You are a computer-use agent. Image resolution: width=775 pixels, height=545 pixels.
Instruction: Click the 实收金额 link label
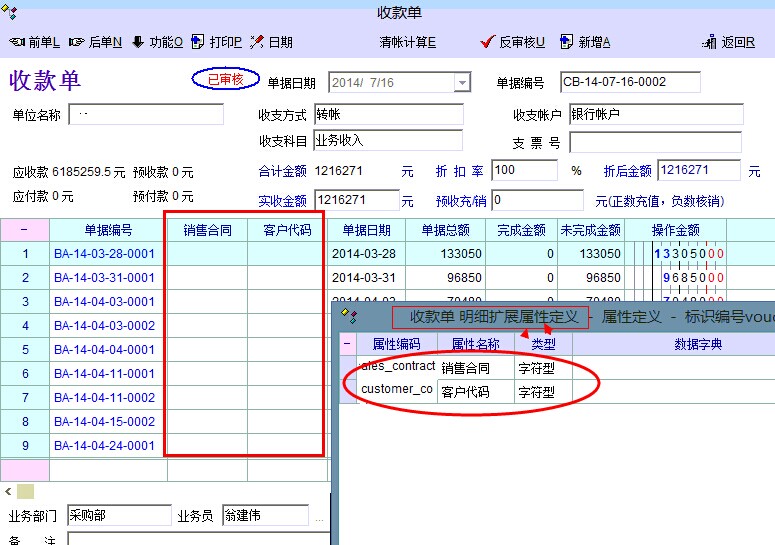(x=282, y=201)
